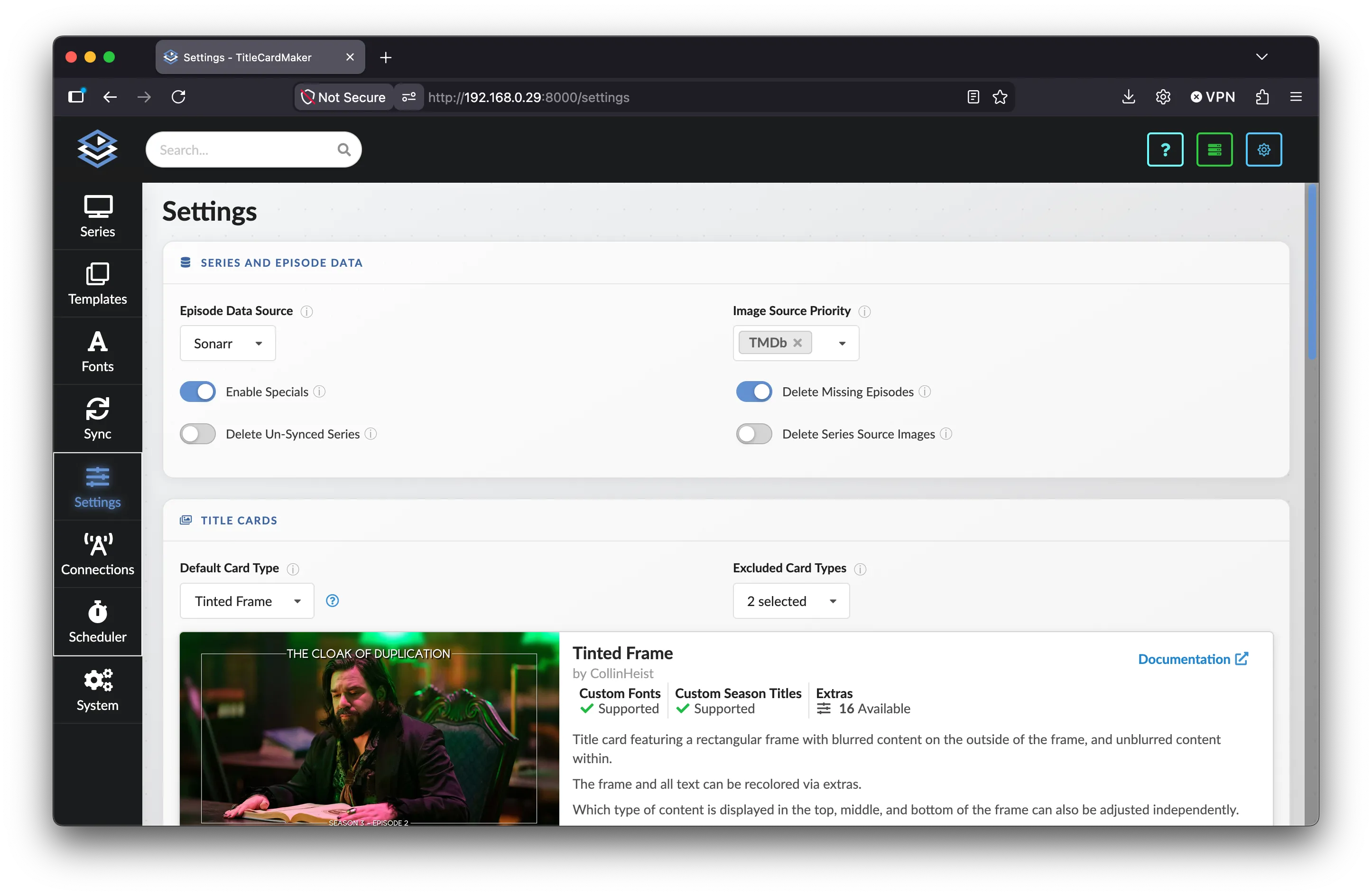Show info for Episode Data Source
The height and width of the screenshot is (896, 1372).
pos(306,311)
